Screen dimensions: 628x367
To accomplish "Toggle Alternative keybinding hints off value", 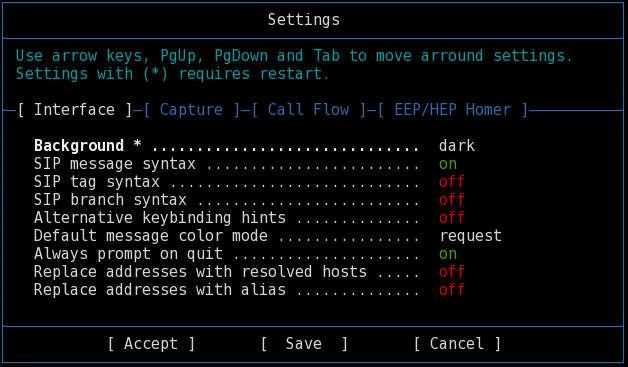I will [452, 218].
